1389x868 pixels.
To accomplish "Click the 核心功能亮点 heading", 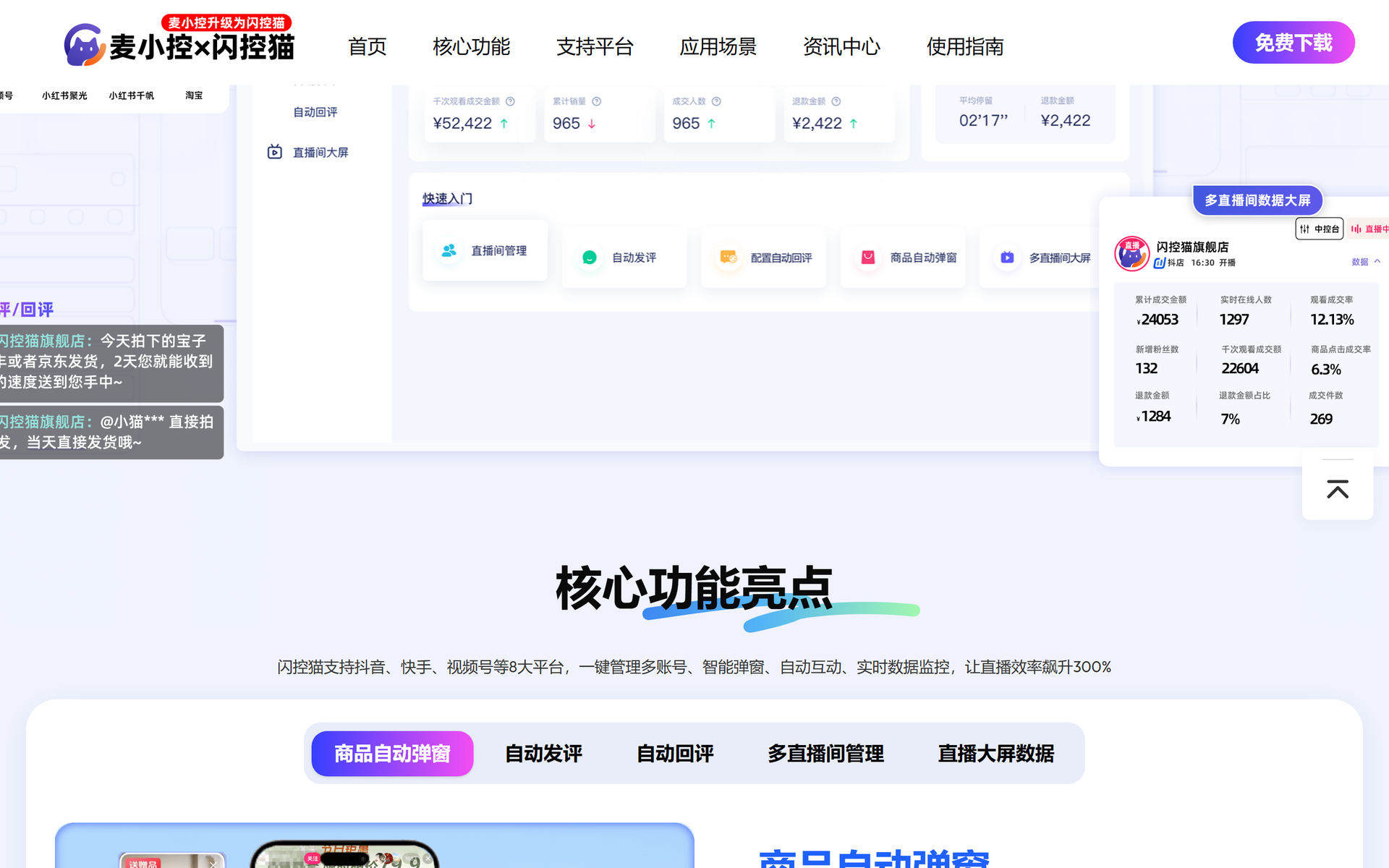I will [694, 589].
